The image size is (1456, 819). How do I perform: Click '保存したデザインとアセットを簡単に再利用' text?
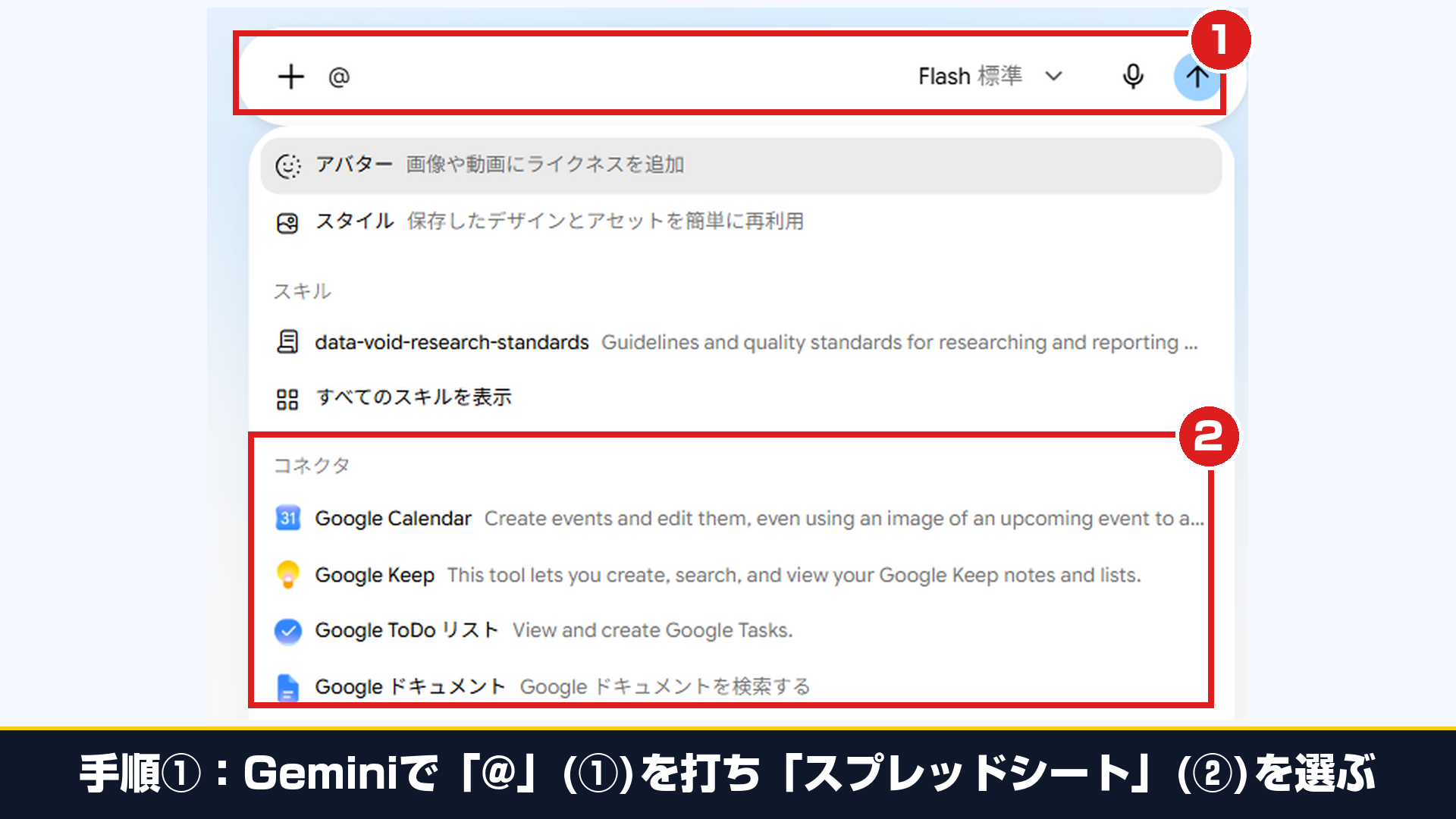coord(605,221)
